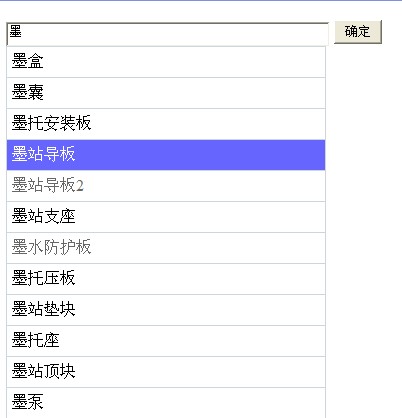Pick 墨托安装板 in the dropdown list
The image size is (402, 418).
pos(166,124)
